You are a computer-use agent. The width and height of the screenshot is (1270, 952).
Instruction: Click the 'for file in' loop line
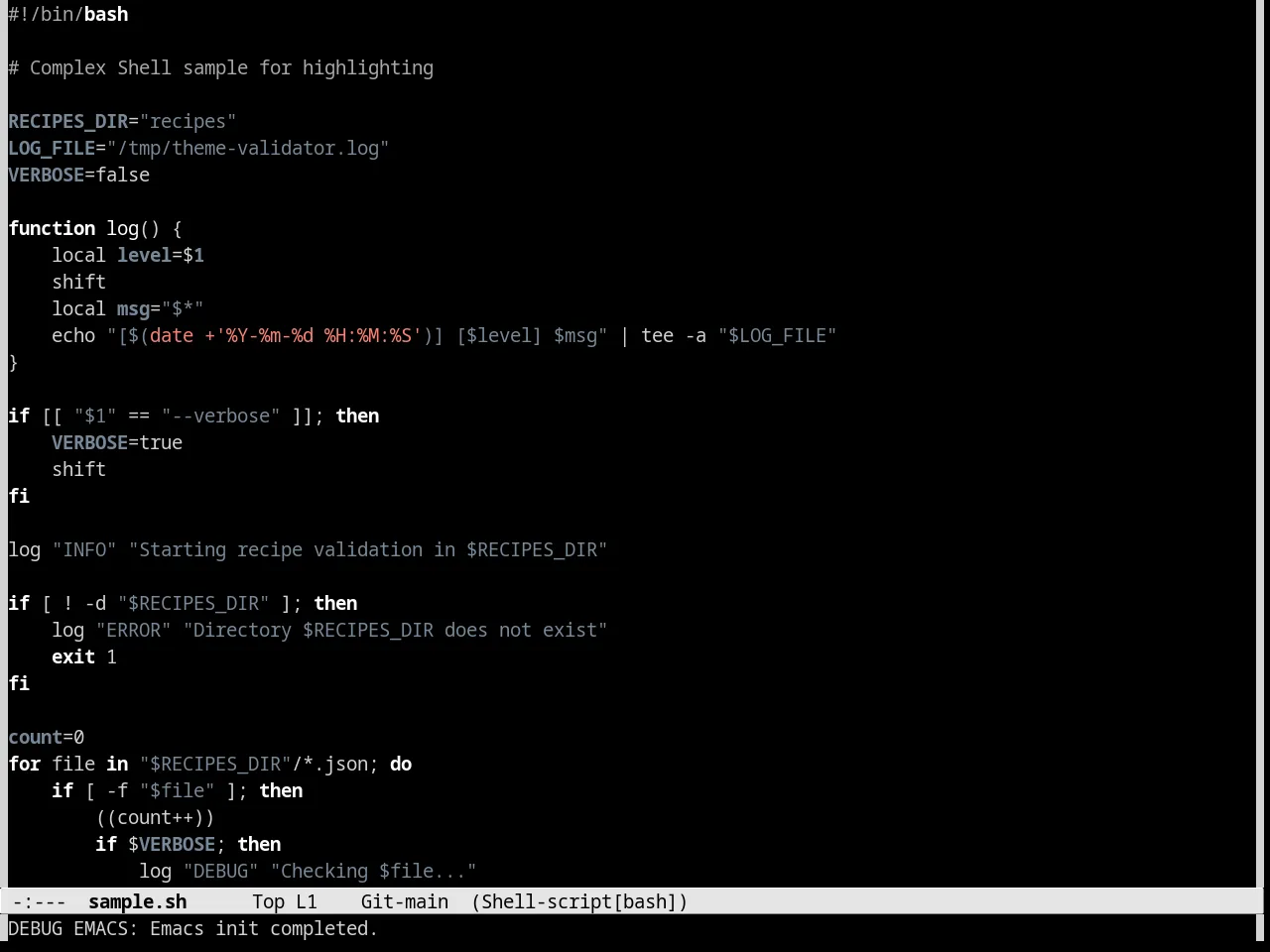point(210,764)
